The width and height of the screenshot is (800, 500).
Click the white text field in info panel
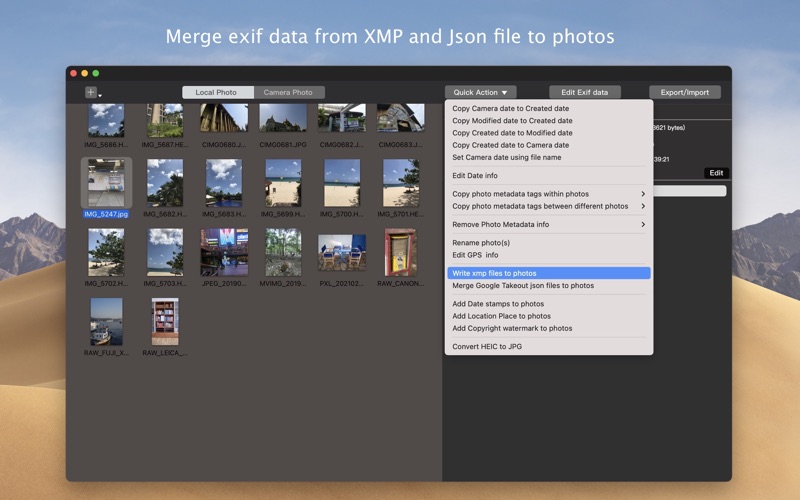pos(689,191)
